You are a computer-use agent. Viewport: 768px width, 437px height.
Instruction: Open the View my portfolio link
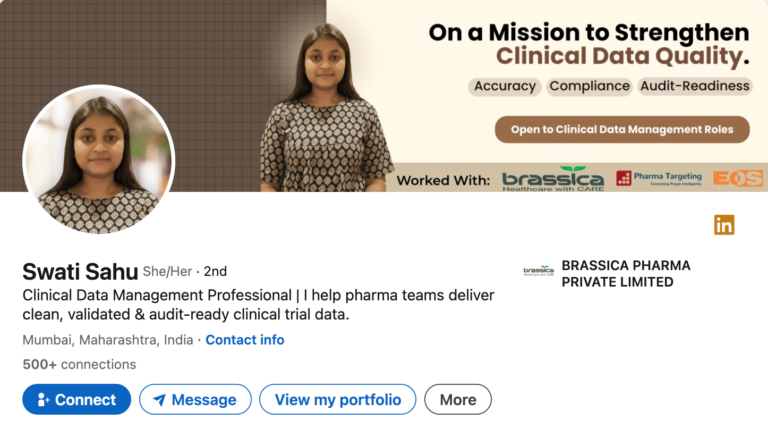[x=338, y=400]
